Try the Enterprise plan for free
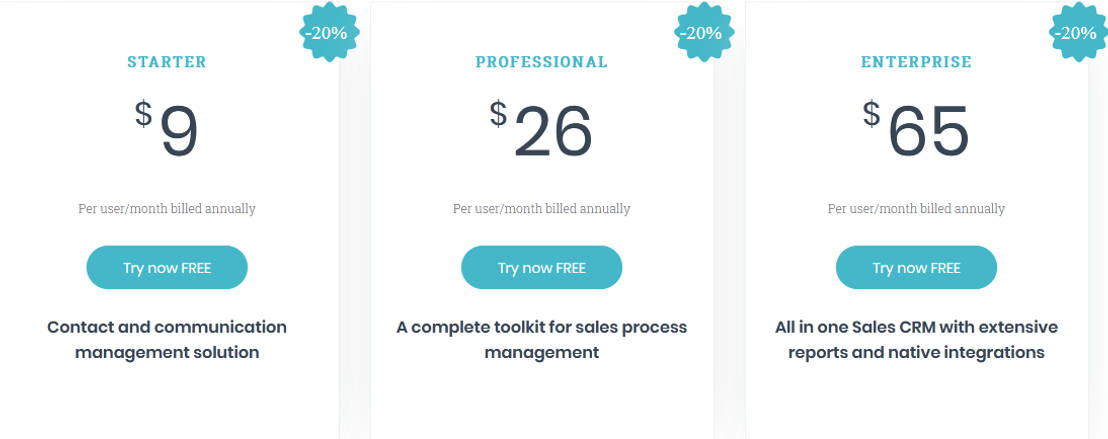 916,268
